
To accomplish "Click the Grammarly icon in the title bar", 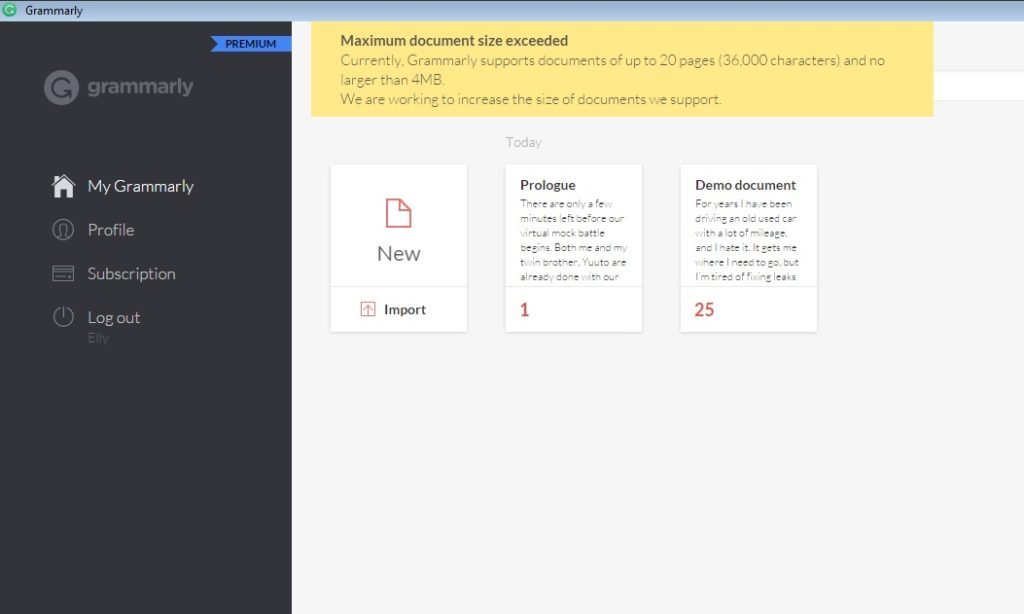I will (x=10, y=8).
